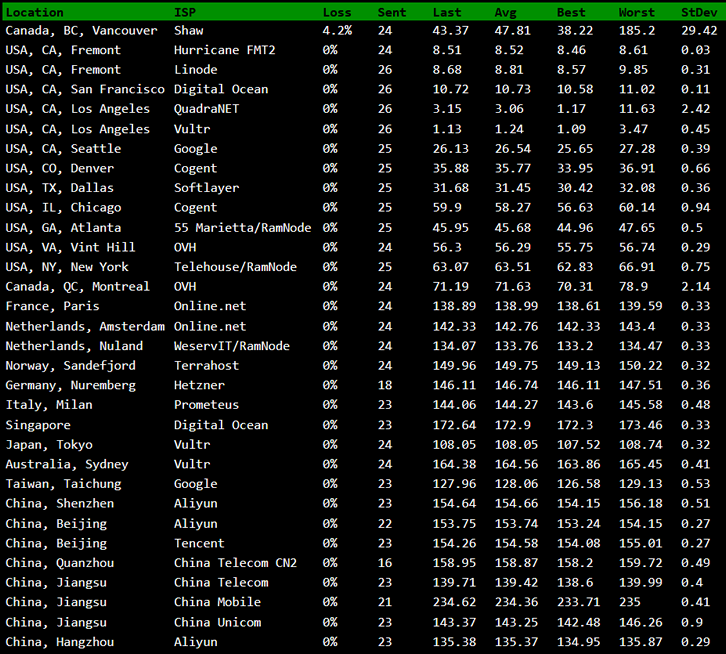Click the 234.36 average value

[x=516, y=602]
